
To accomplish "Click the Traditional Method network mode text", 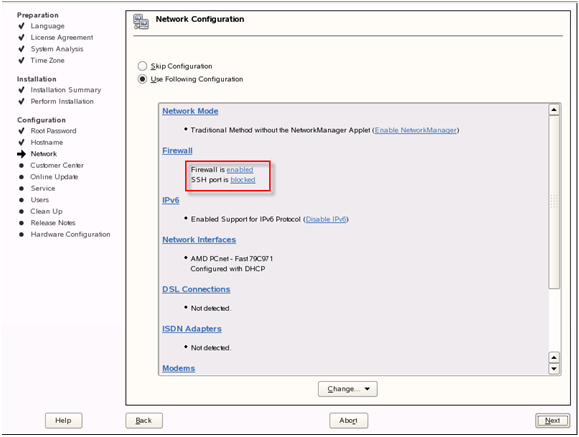I will 280,130.
